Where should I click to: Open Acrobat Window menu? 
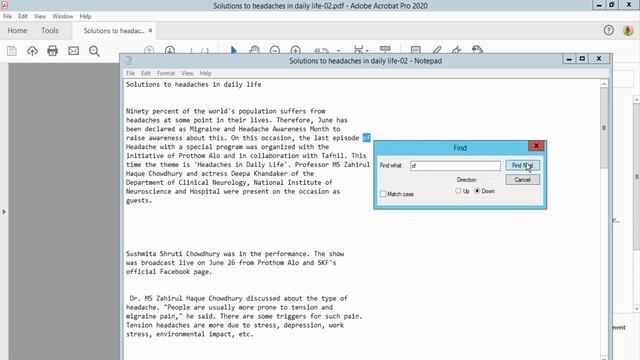[62, 16]
